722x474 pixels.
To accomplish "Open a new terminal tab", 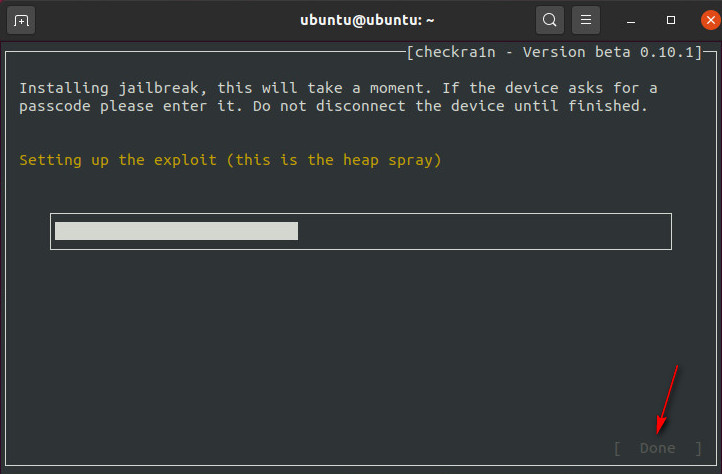I will coord(23,20).
